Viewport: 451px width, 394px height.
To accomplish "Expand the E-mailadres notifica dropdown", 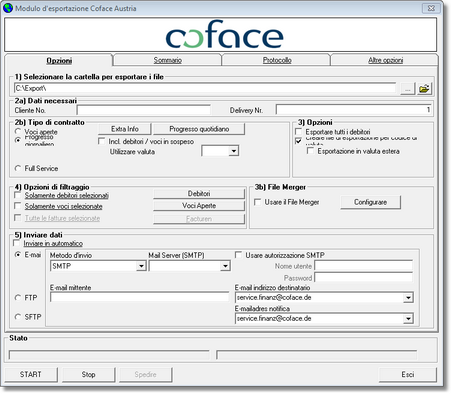I will (x=408, y=319).
